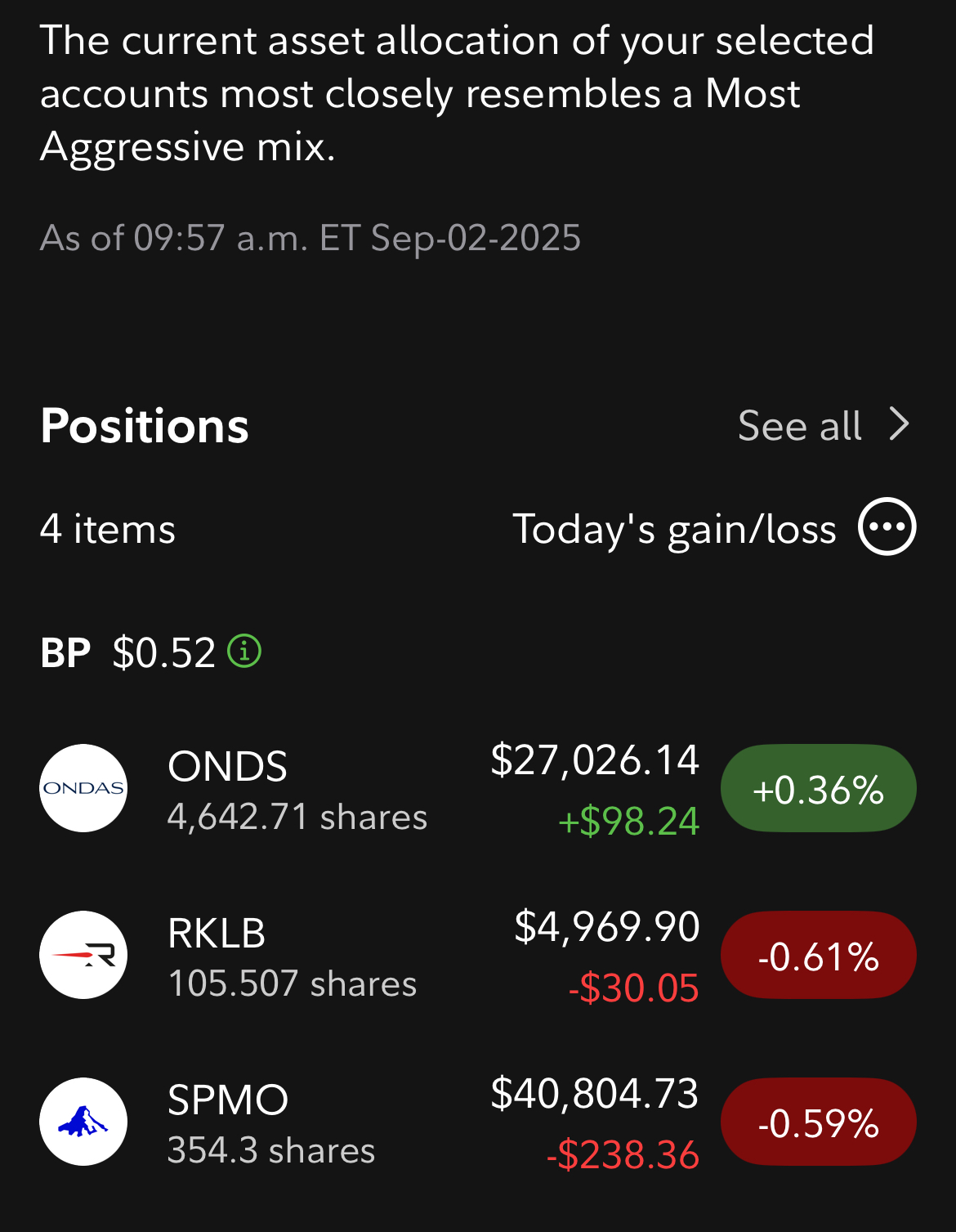Tap the Most Aggressive mix allocation text
This screenshot has width=956, height=1232.
coord(420,119)
